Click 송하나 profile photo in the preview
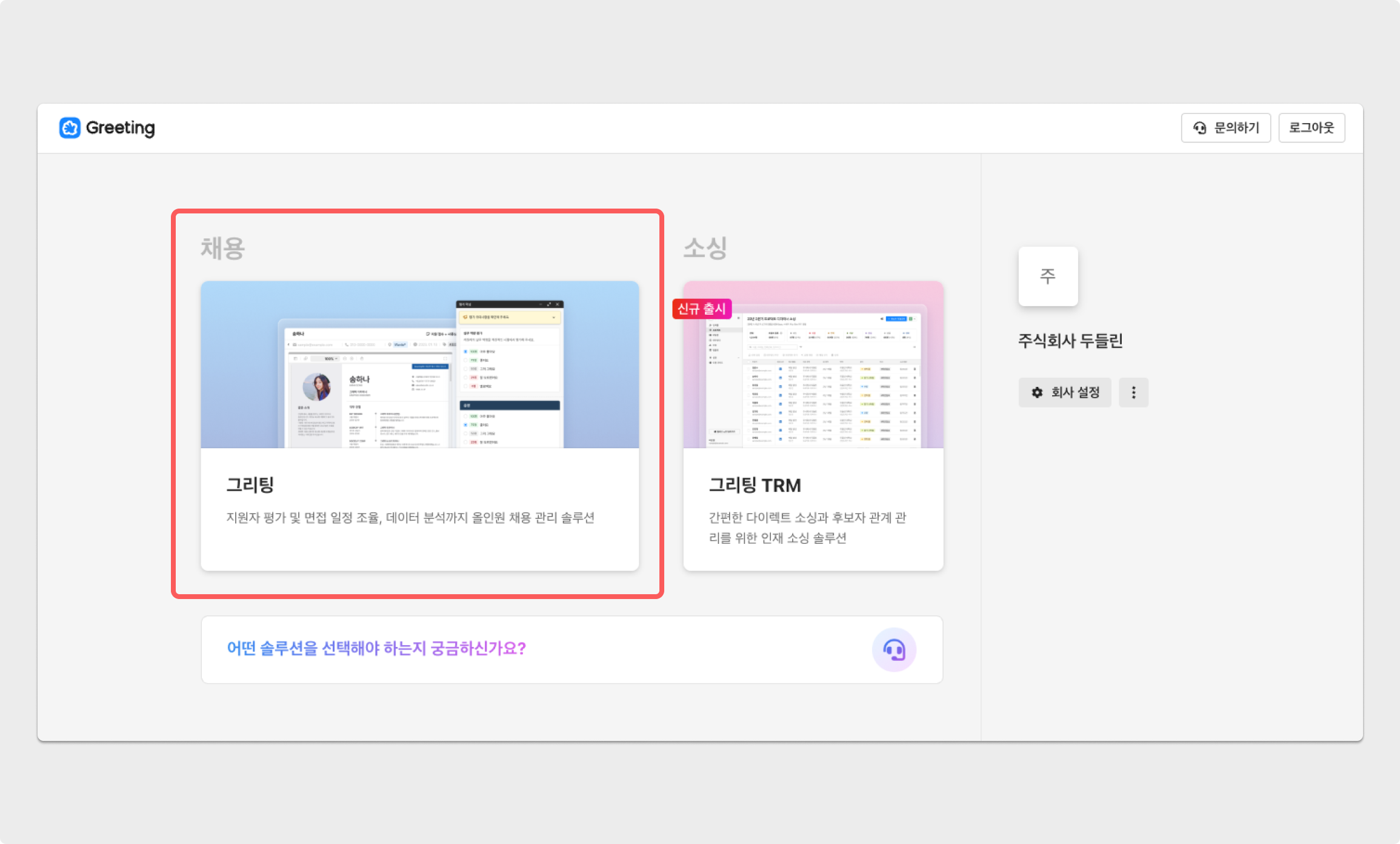Image resolution: width=1400 pixels, height=844 pixels. (x=316, y=387)
